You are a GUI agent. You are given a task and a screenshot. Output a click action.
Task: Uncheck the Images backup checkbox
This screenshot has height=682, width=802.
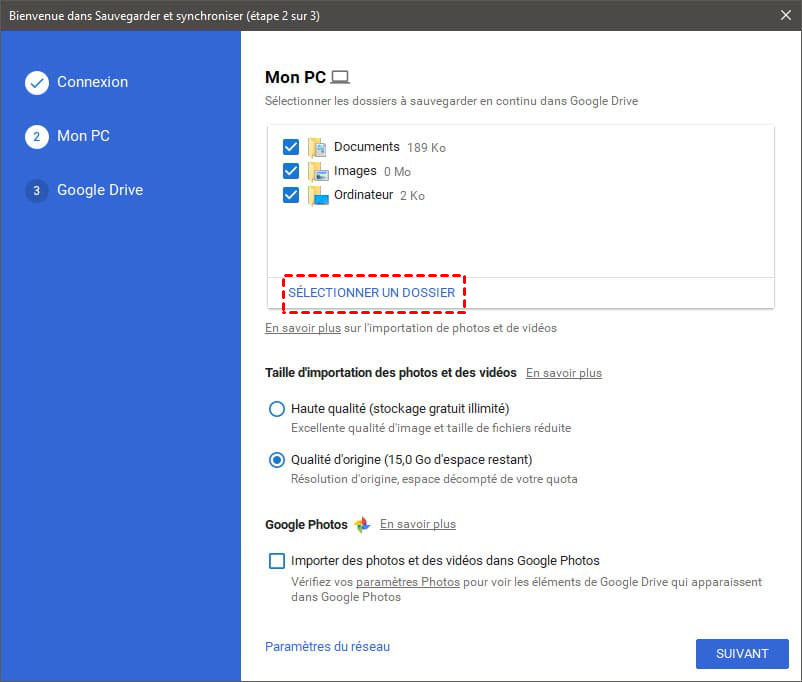click(x=291, y=171)
